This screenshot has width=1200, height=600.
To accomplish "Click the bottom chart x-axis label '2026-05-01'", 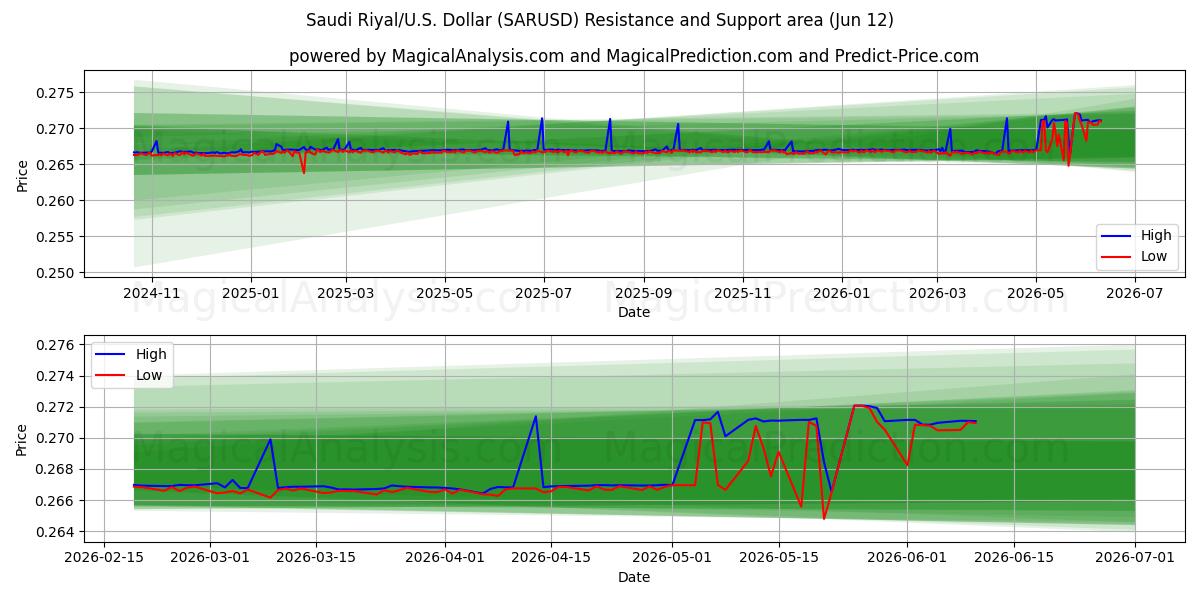I will (673, 558).
